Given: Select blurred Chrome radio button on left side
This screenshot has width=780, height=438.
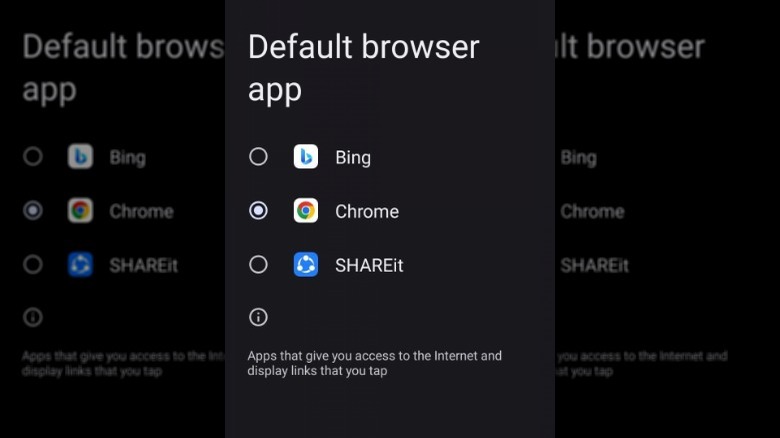Looking at the screenshot, I should coord(33,211).
